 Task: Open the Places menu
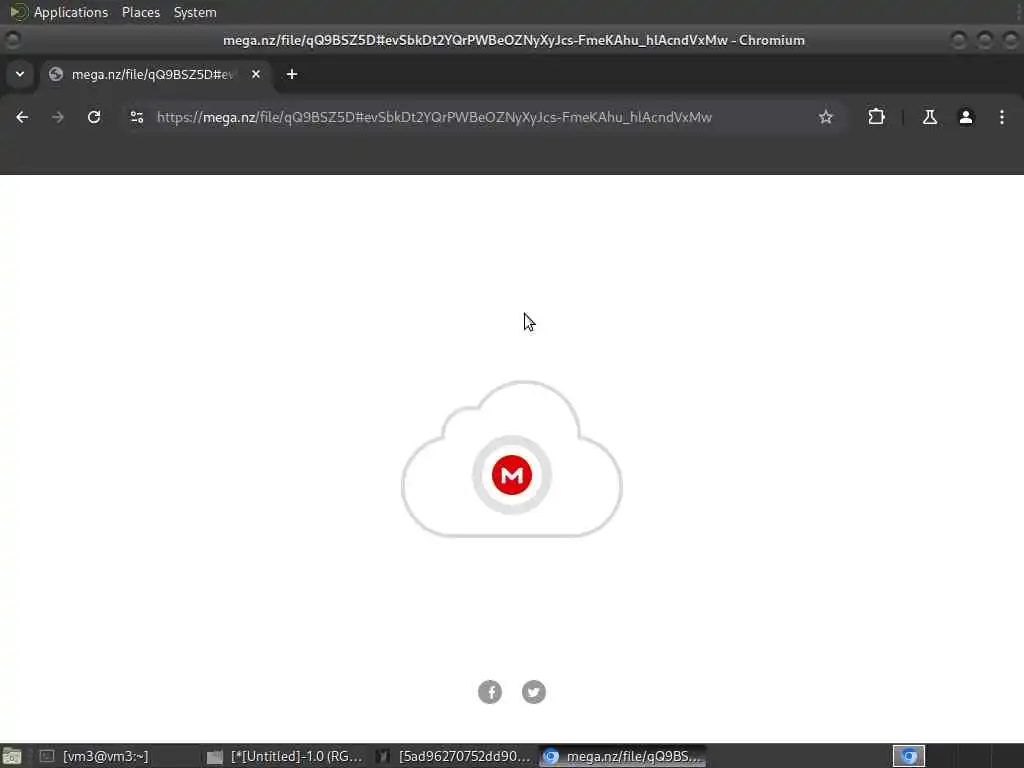(141, 12)
